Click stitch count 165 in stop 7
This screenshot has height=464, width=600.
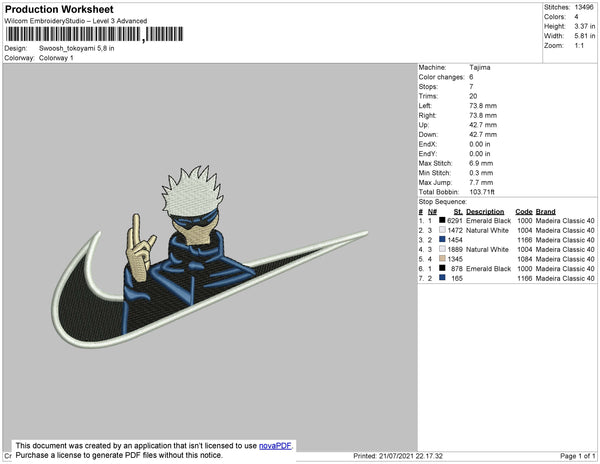pyautogui.click(x=457, y=278)
